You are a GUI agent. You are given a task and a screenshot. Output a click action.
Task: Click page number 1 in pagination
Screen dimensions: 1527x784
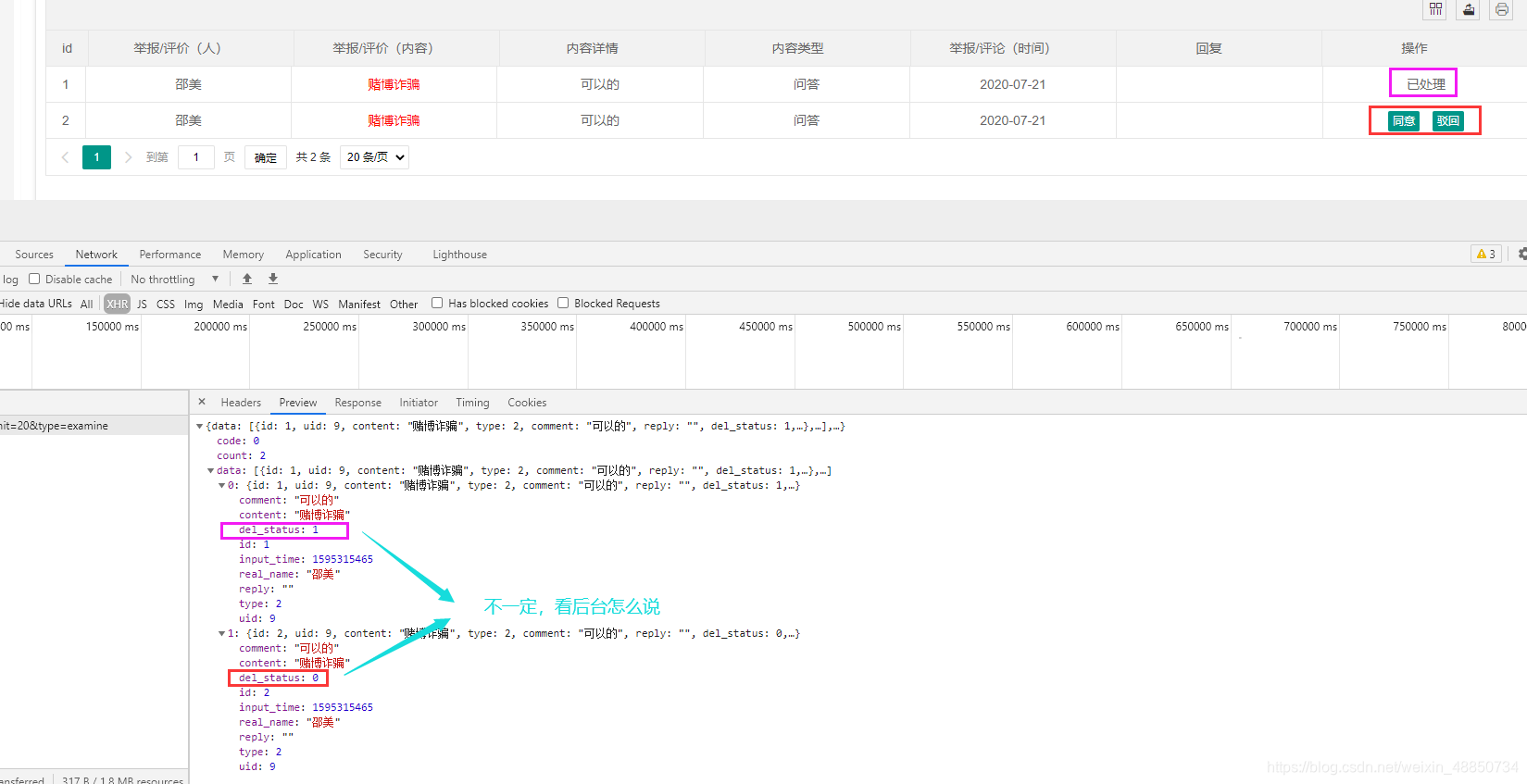tap(96, 157)
